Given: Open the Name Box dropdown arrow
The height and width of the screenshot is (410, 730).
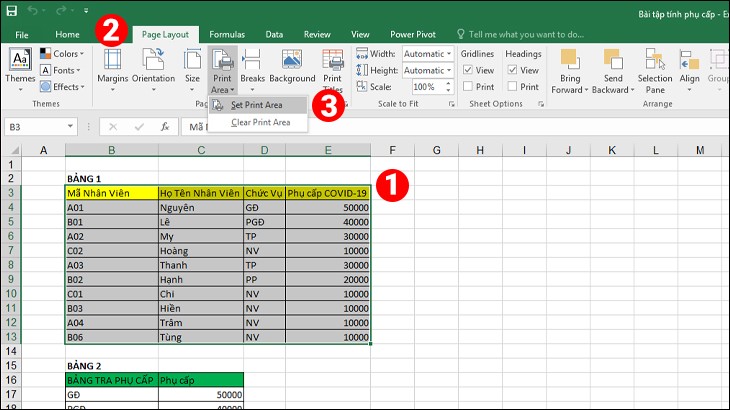Looking at the screenshot, I should (x=70, y=127).
